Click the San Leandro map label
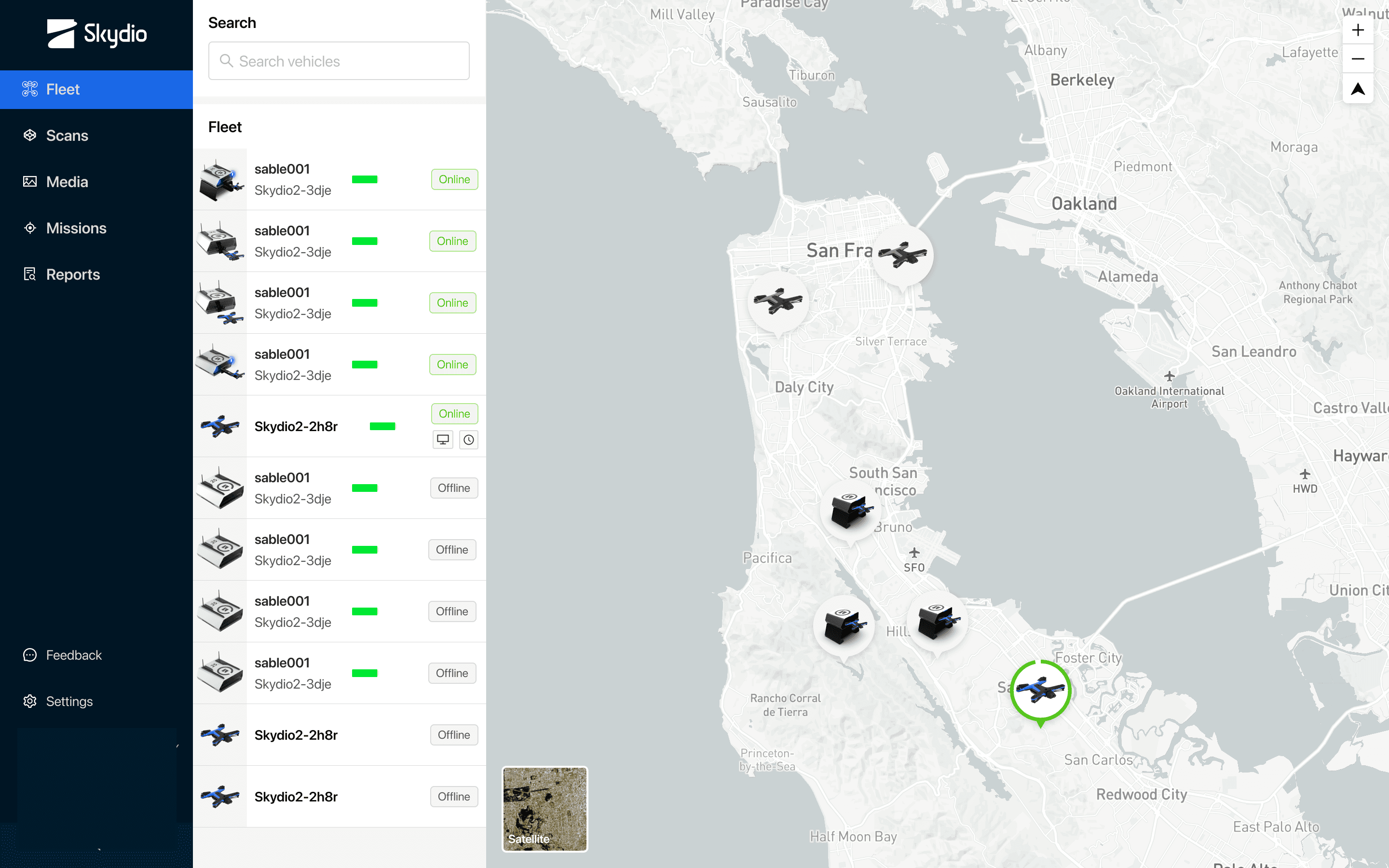The image size is (1389, 868). point(1254,352)
